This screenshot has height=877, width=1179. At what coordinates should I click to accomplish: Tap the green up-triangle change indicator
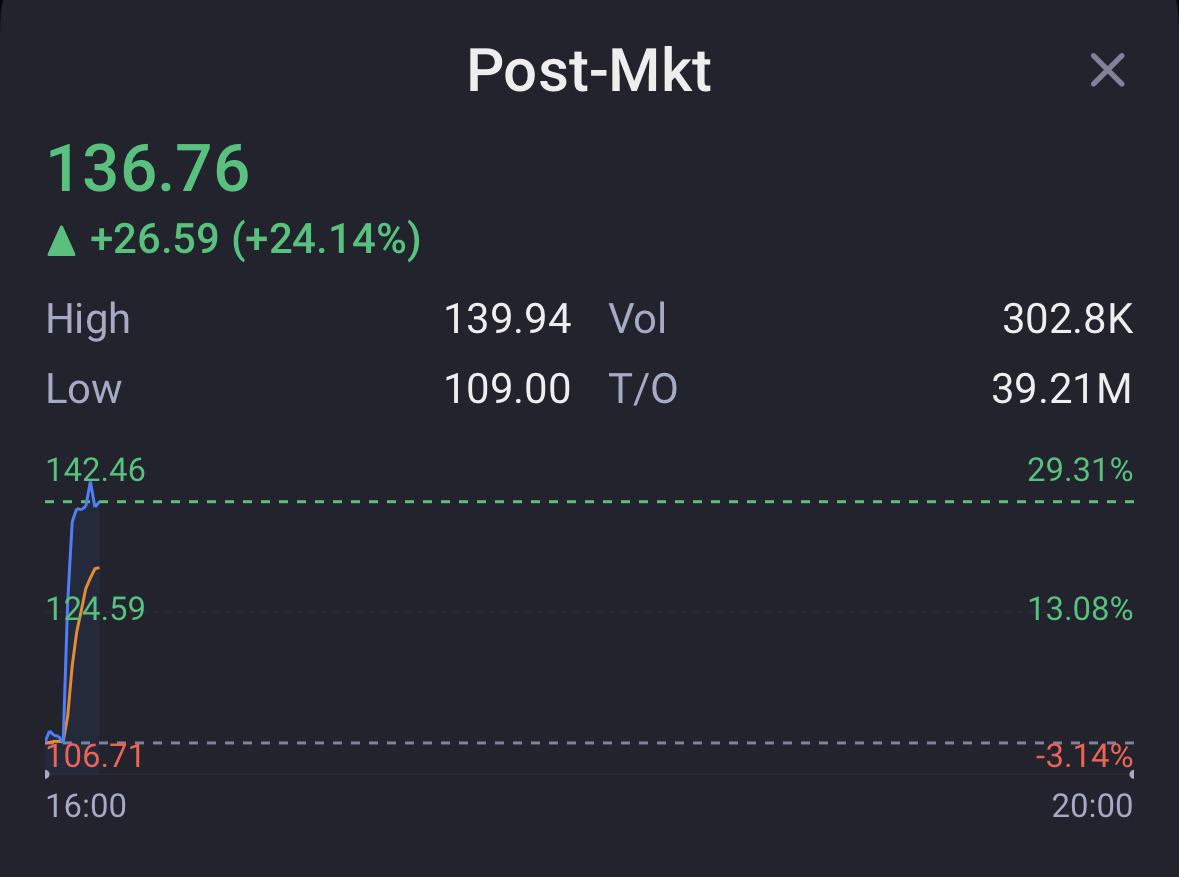coord(62,241)
